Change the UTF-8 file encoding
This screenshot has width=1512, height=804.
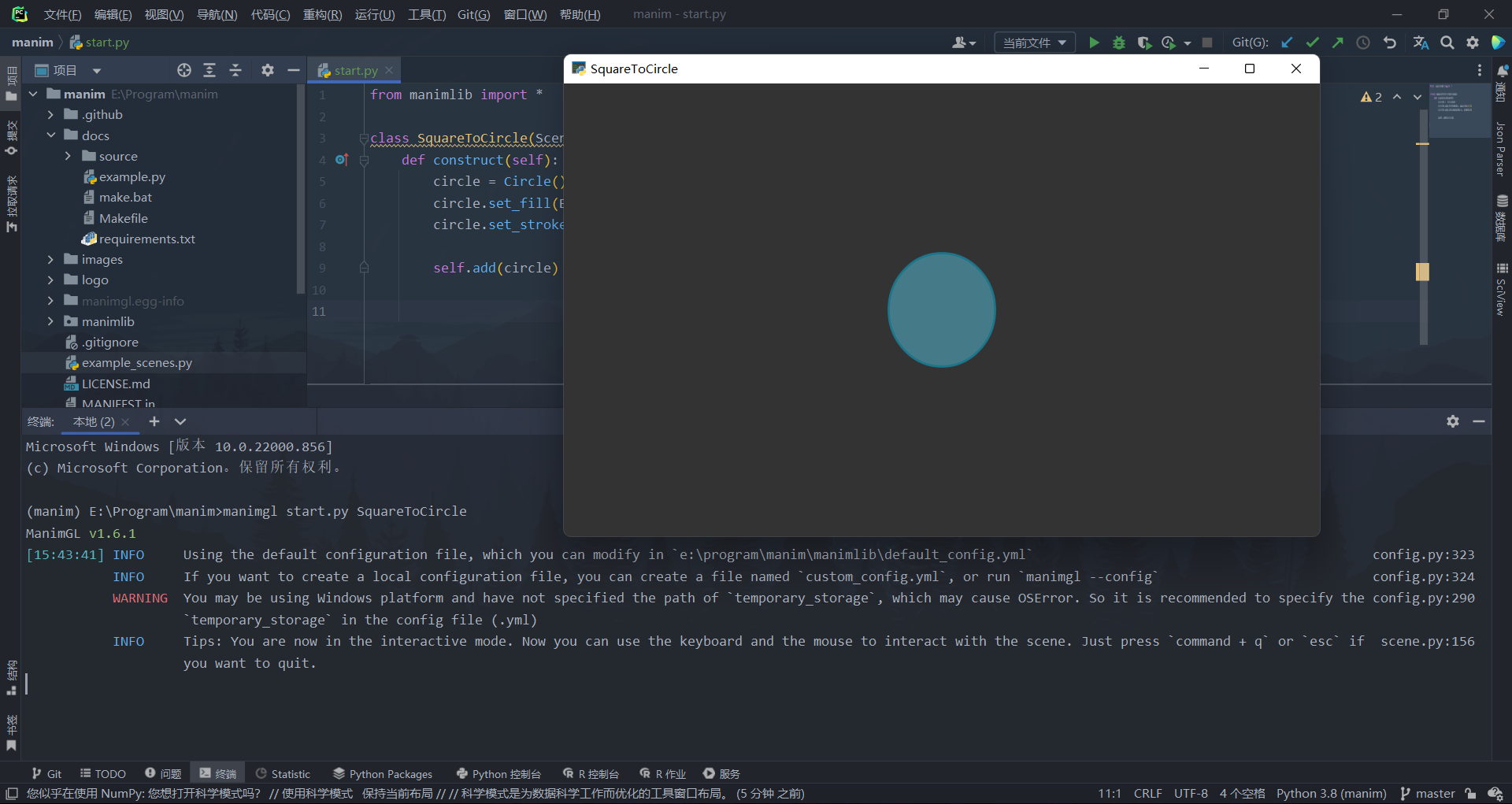(1191, 793)
